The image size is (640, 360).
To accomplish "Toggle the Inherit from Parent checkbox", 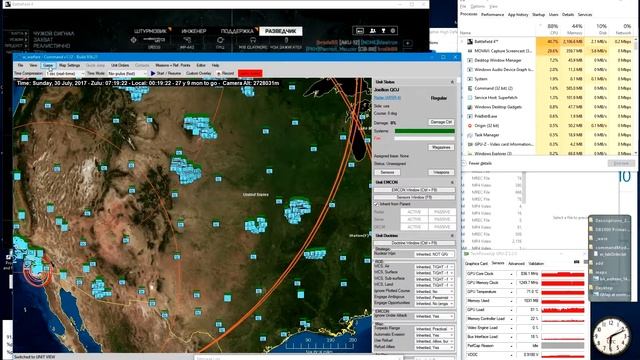I will click(x=377, y=204).
